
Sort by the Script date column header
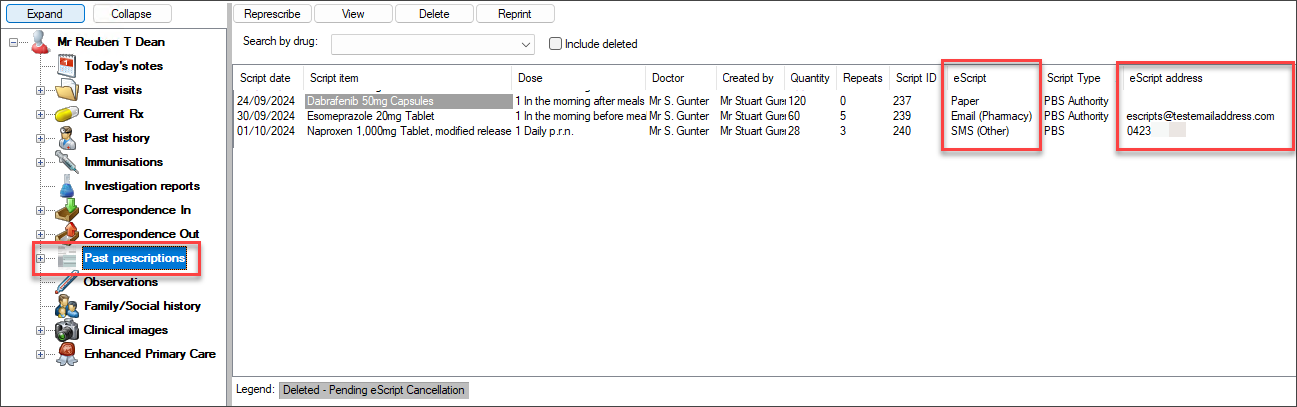point(269,78)
